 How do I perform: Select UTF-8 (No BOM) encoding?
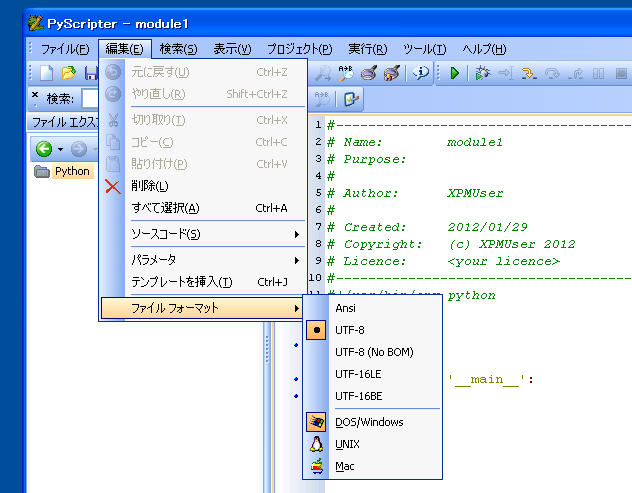click(x=373, y=352)
